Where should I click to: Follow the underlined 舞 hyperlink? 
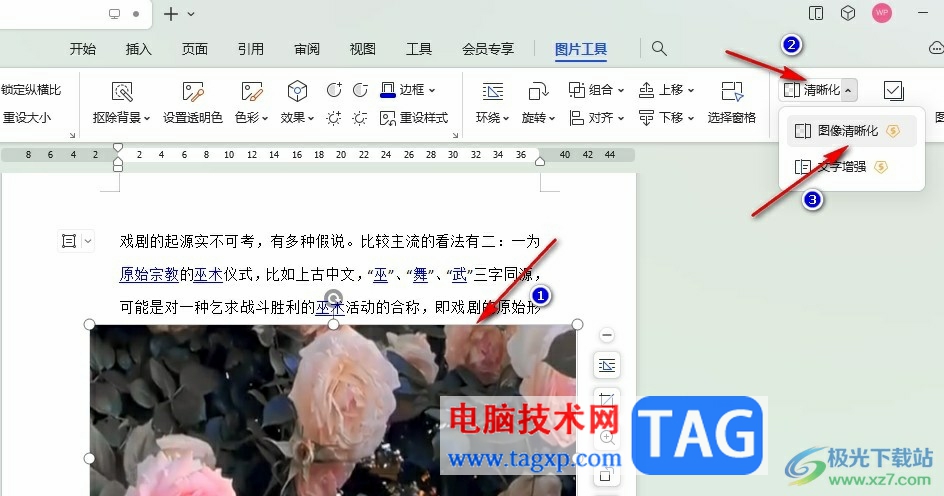(x=420, y=274)
